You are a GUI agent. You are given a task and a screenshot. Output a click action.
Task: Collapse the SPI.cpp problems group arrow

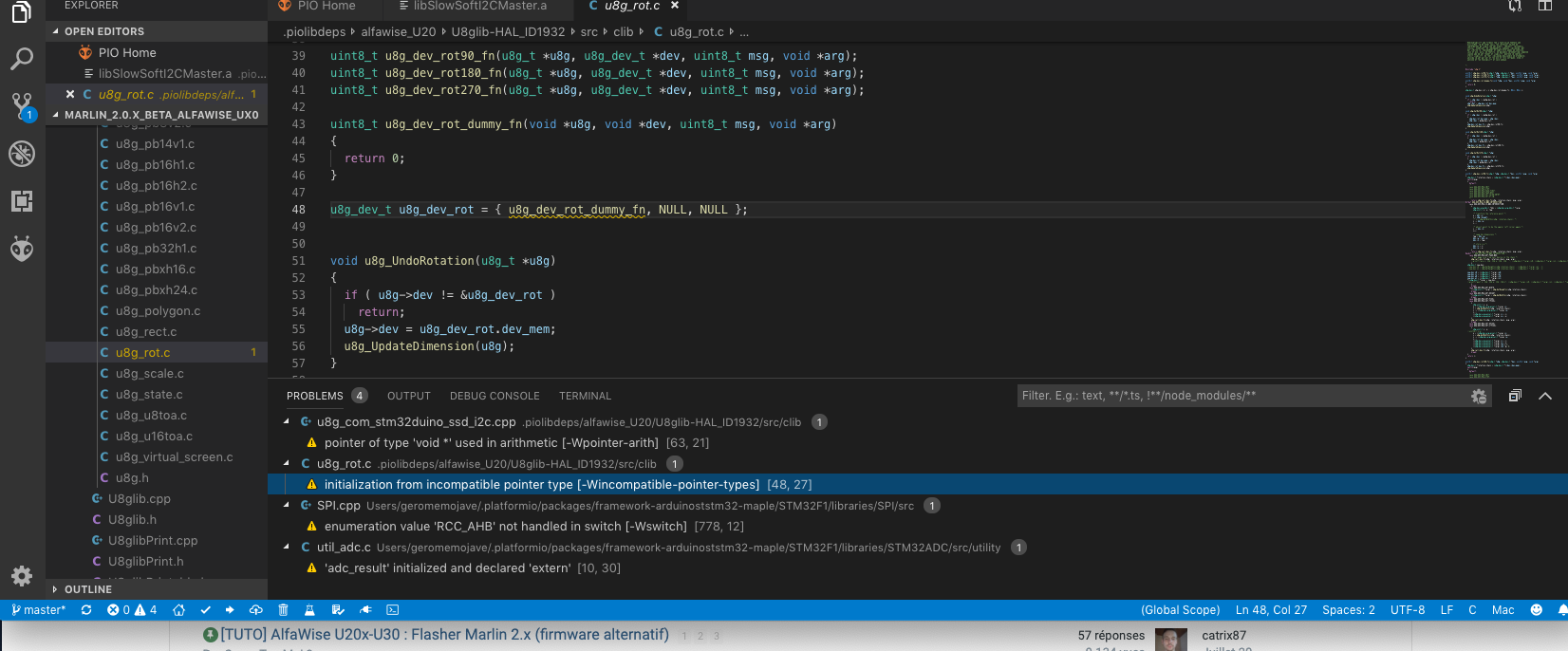click(287, 506)
